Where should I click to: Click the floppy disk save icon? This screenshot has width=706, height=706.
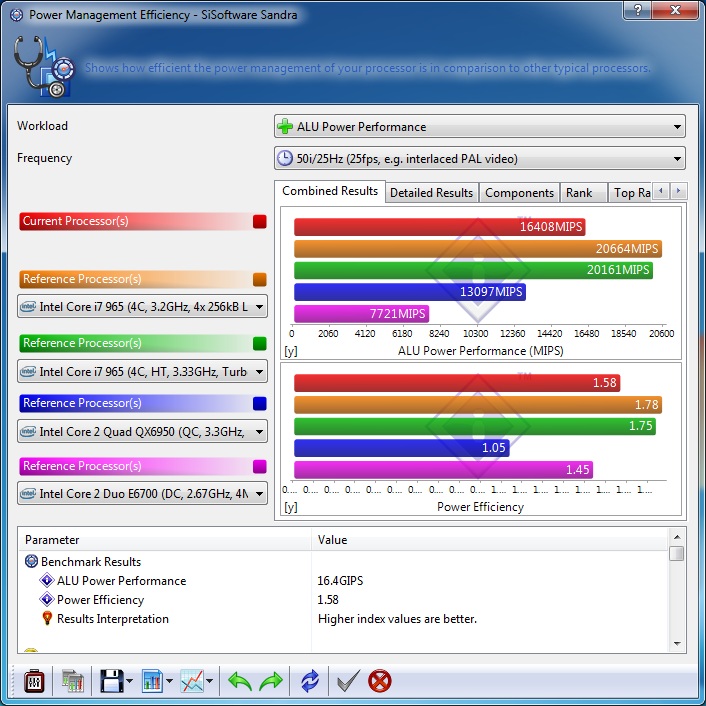click(x=111, y=681)
